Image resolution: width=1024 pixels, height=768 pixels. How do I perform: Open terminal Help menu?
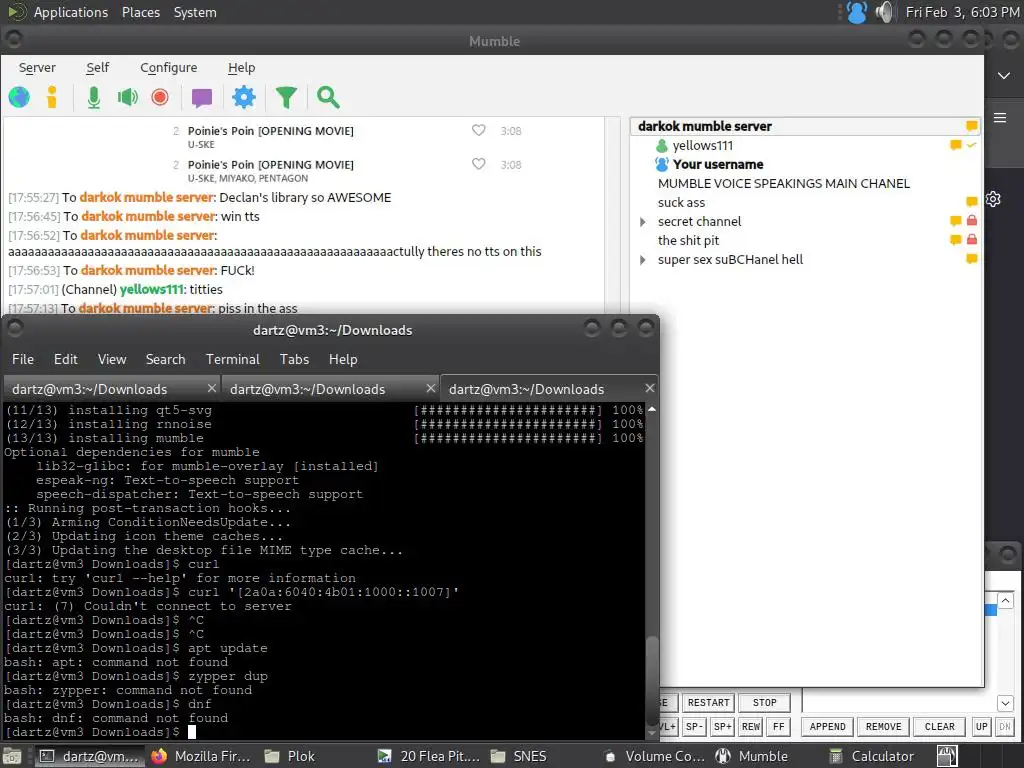coord(343,359)
